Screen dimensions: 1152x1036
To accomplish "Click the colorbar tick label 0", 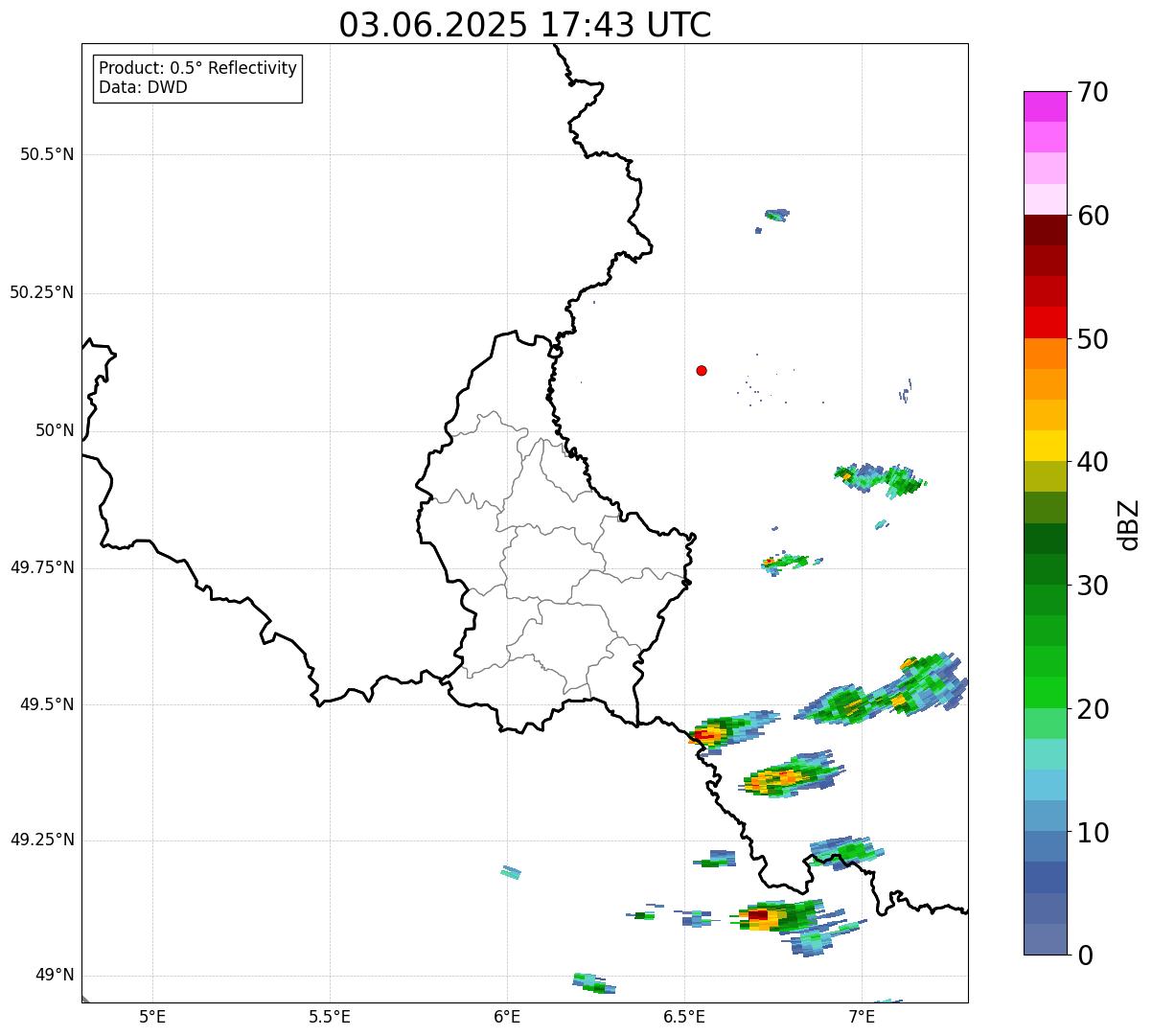I will [x=1085, y=955].
